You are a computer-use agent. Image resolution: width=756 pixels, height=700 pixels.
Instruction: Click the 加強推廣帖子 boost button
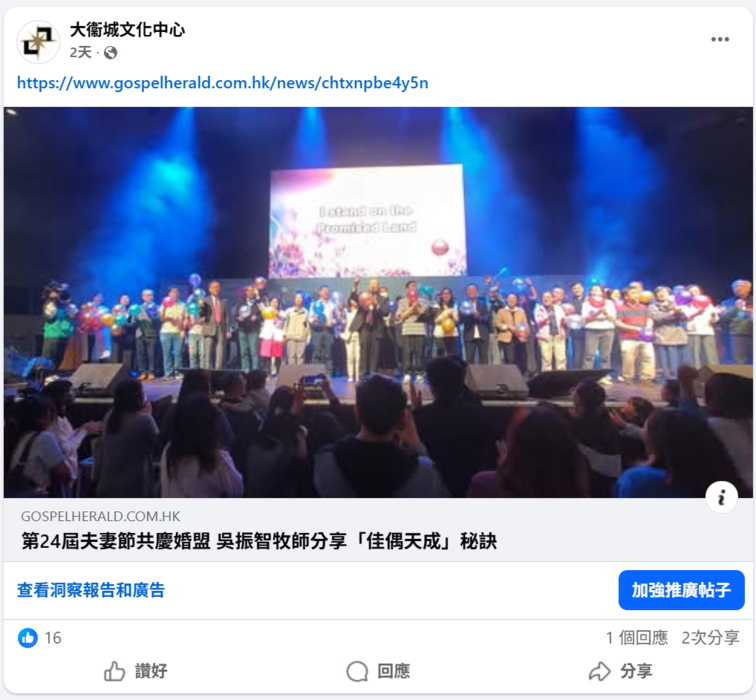click(x=681, y=590)
